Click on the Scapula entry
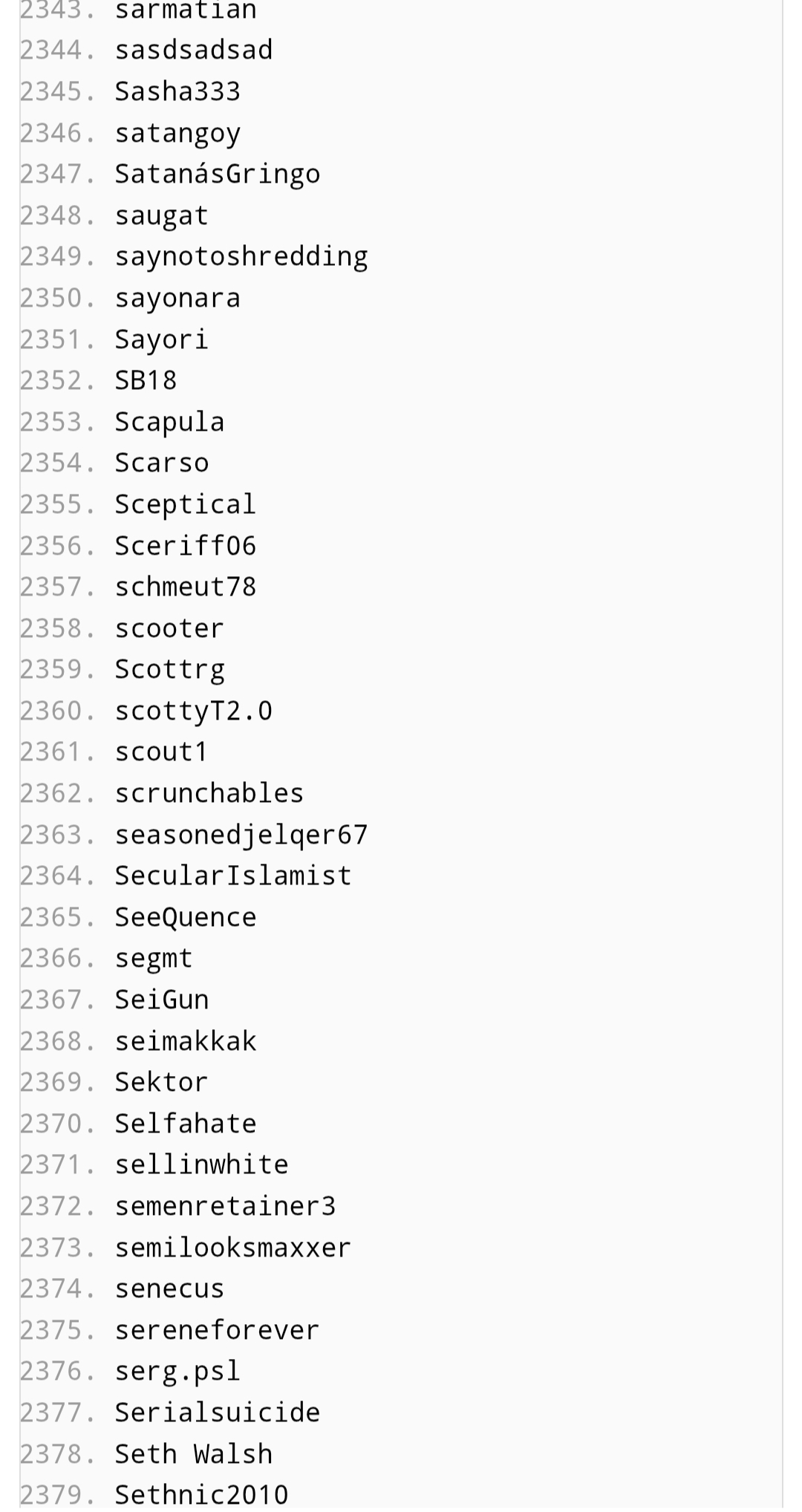The width and height of the screenshot is (802, 1512). pos(169,422)
